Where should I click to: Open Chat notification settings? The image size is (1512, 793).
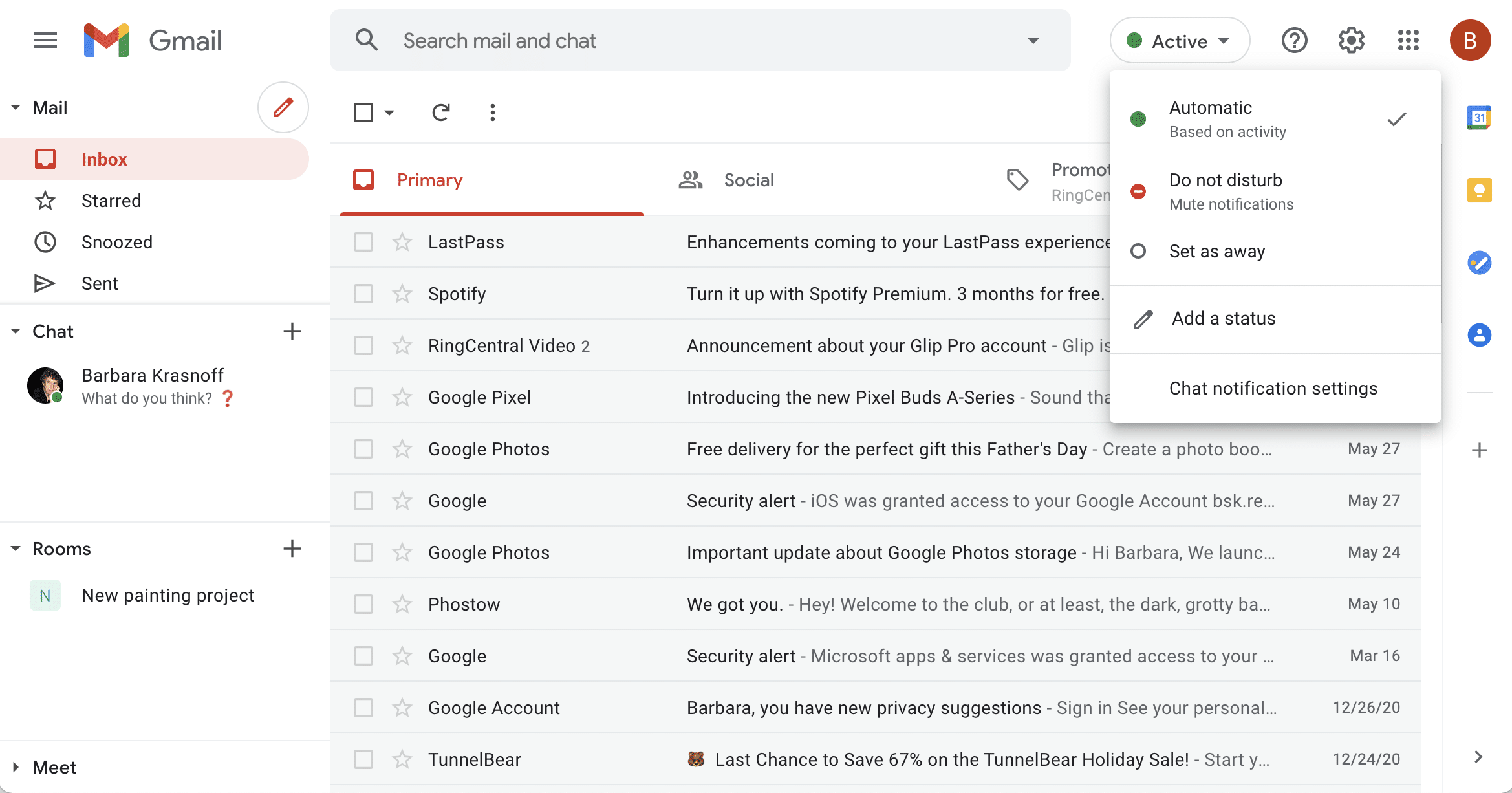tap(1273, 388)
